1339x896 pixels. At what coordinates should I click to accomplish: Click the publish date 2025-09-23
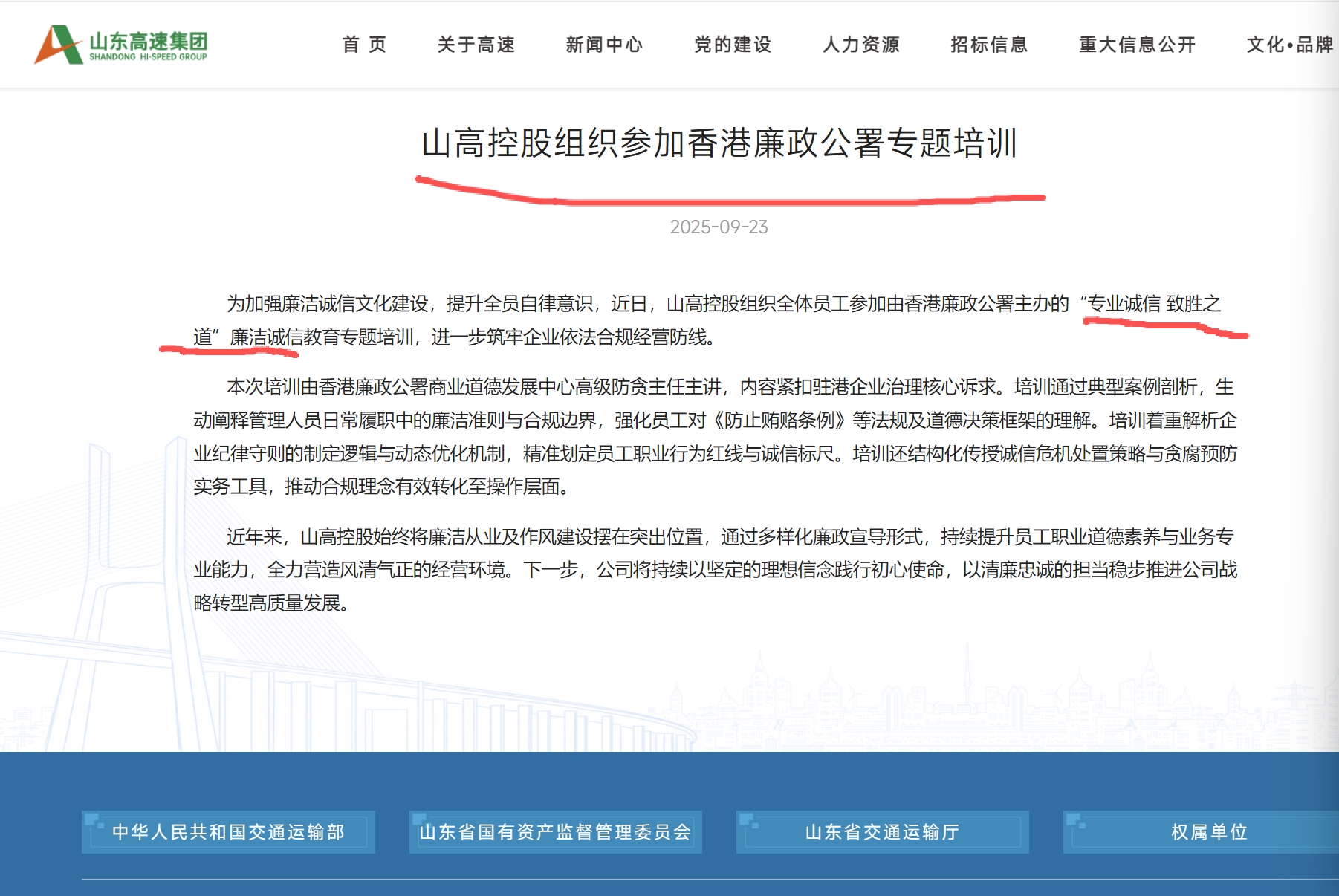pos(719,227)
